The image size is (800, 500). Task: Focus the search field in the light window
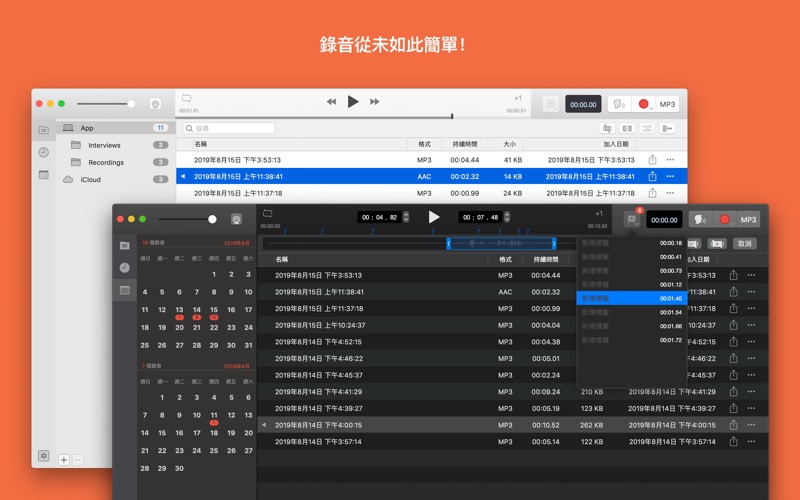click(x=229, y=128)
